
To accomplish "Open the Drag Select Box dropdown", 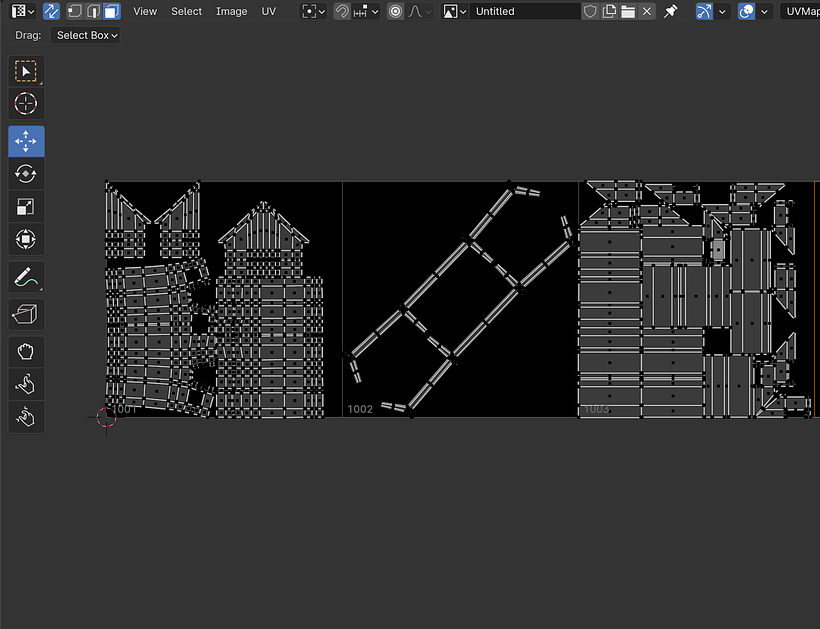I will click(85, 35).
